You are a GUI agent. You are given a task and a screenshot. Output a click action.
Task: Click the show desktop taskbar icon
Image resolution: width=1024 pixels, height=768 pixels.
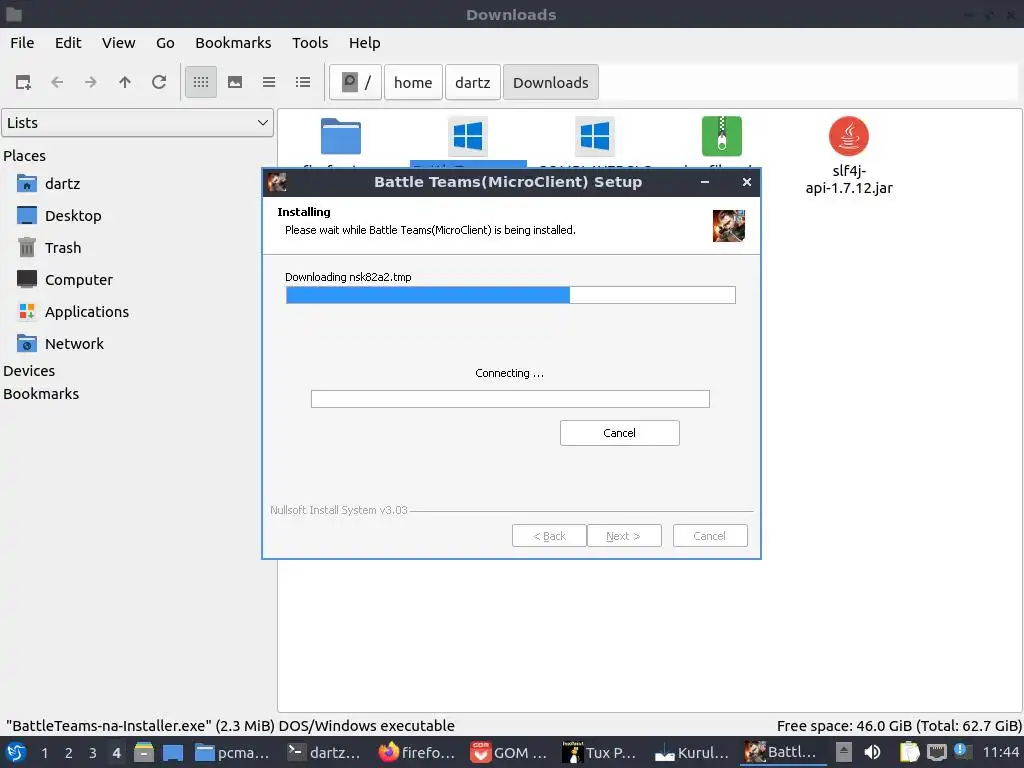point(172,752)
